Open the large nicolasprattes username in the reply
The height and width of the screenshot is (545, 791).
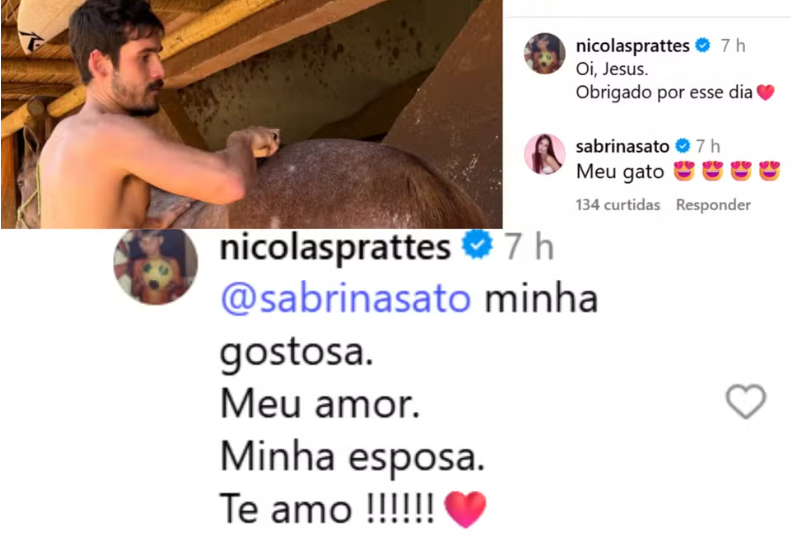coord(335,248)
